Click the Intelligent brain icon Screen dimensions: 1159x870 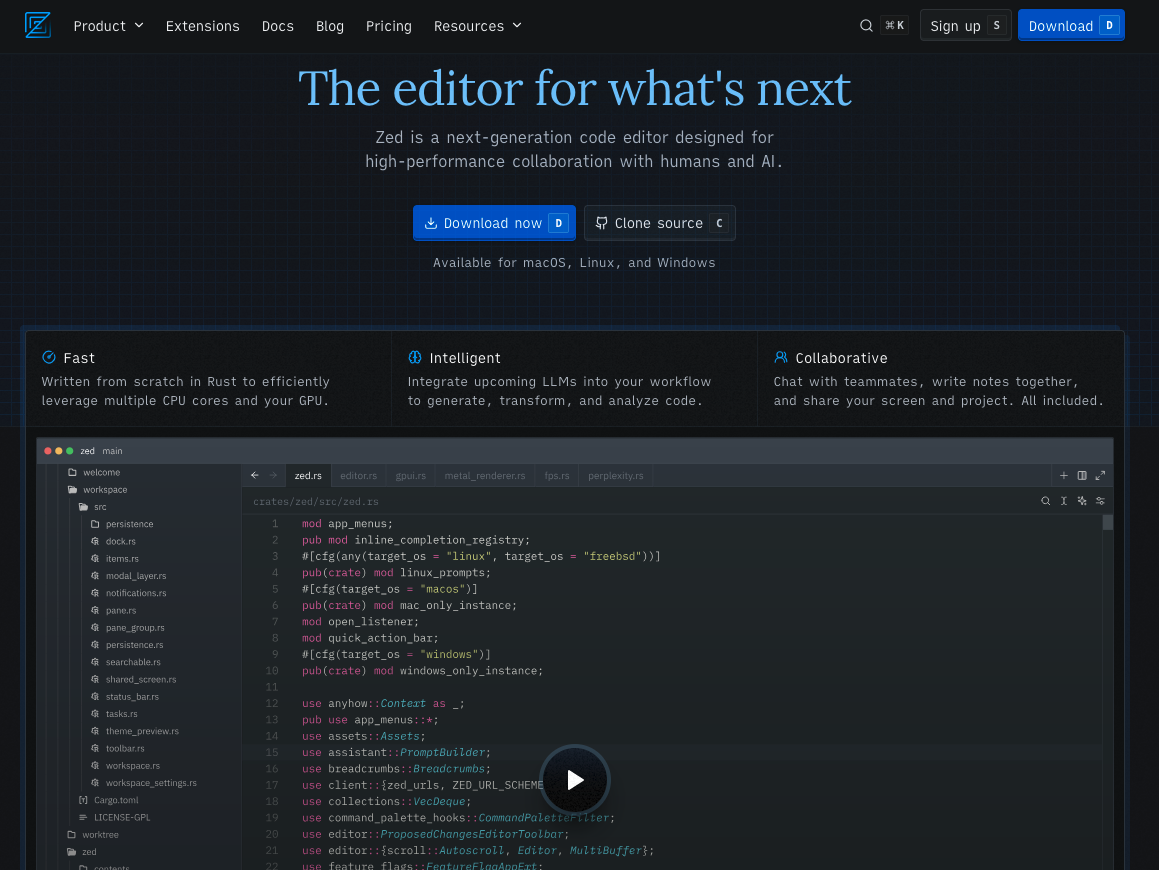pyautogui.click(x=415, y=358)
